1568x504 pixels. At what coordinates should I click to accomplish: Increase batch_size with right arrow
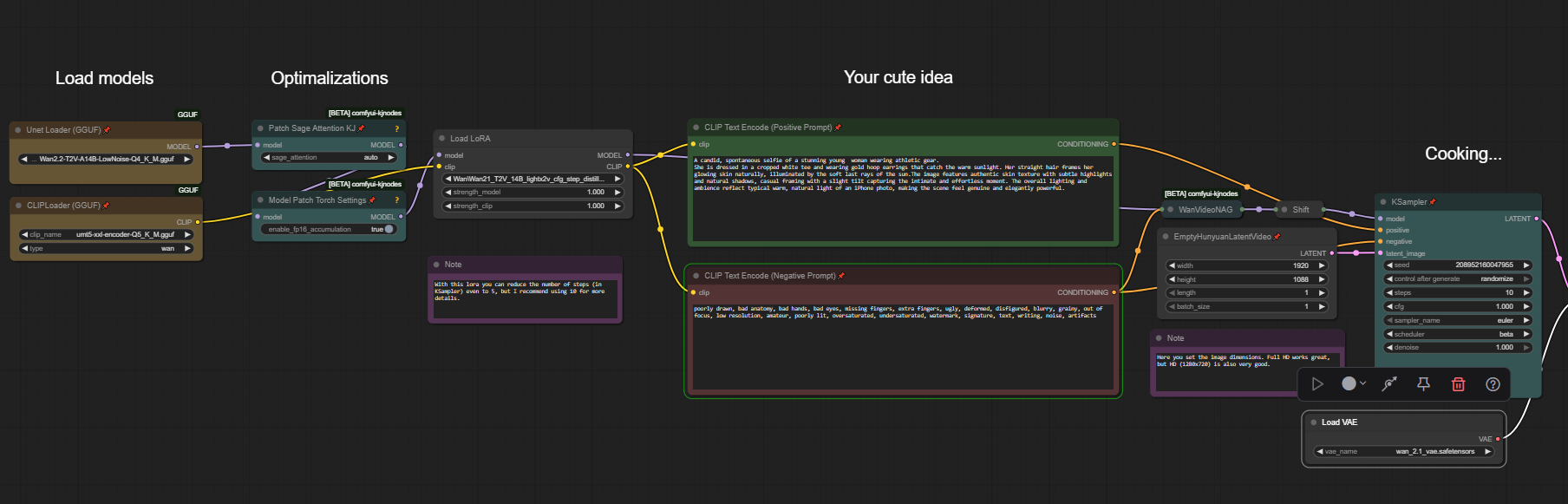(1322, 306)
